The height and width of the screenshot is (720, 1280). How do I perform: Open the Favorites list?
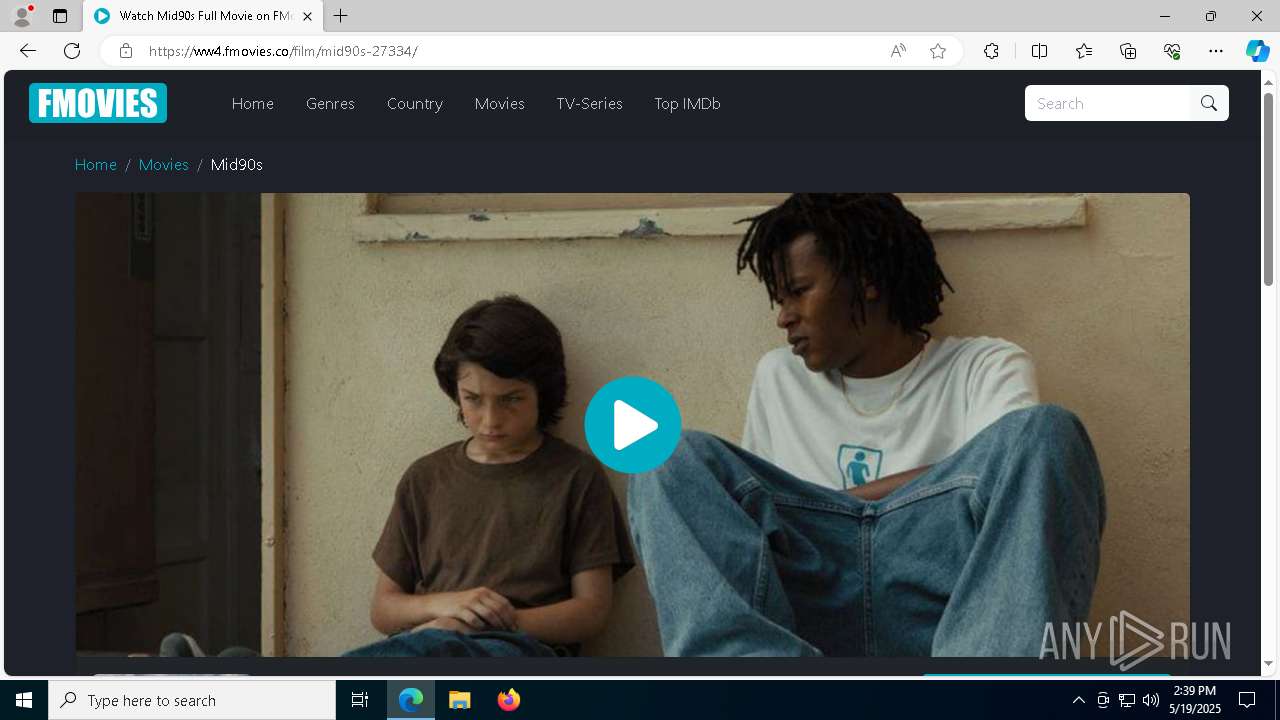click(1084, 51)
